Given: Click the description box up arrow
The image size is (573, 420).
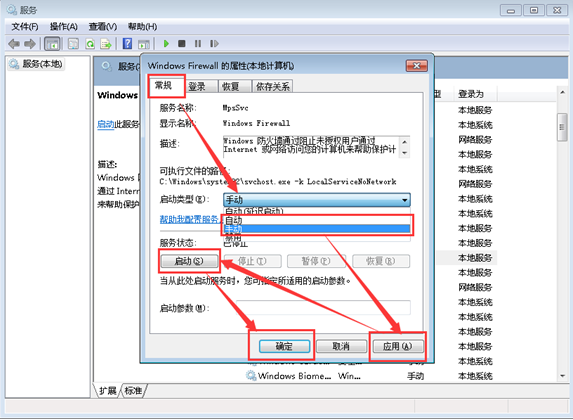Looking at the screenshot, I should tap(404, 142).
